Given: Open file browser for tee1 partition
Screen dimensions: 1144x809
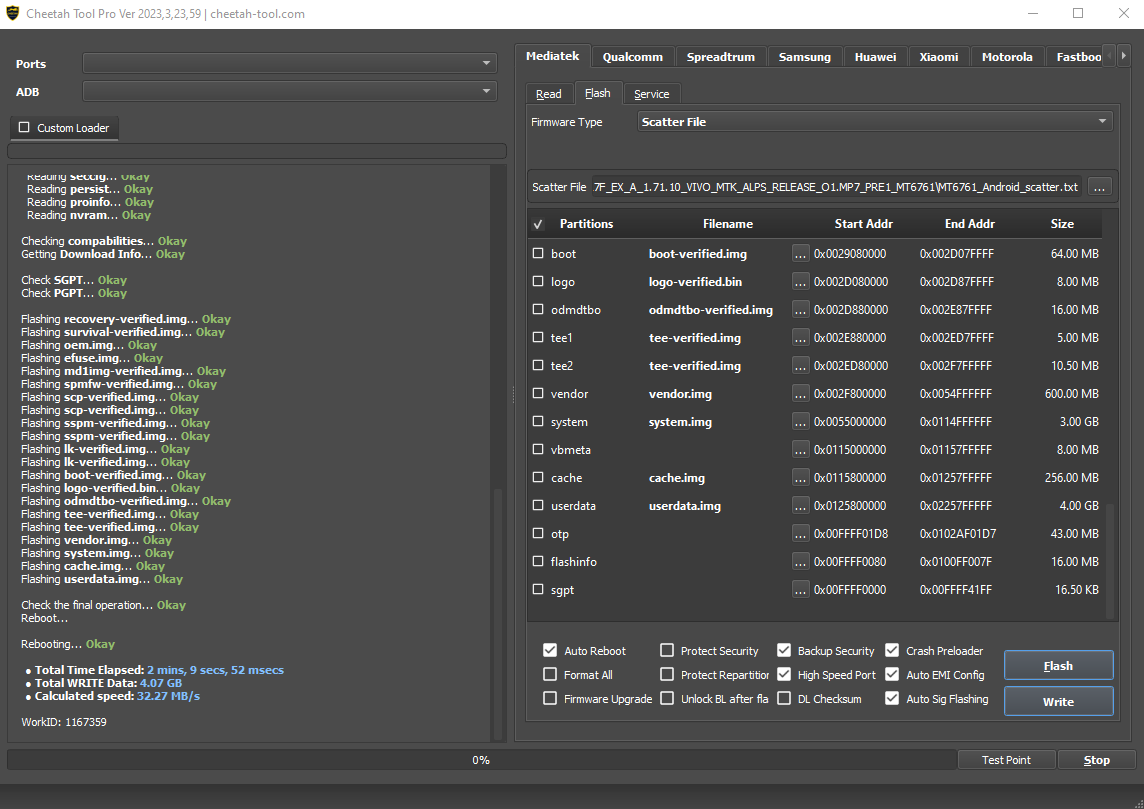Looking at the screenshot, I should (x=800, y=338).
